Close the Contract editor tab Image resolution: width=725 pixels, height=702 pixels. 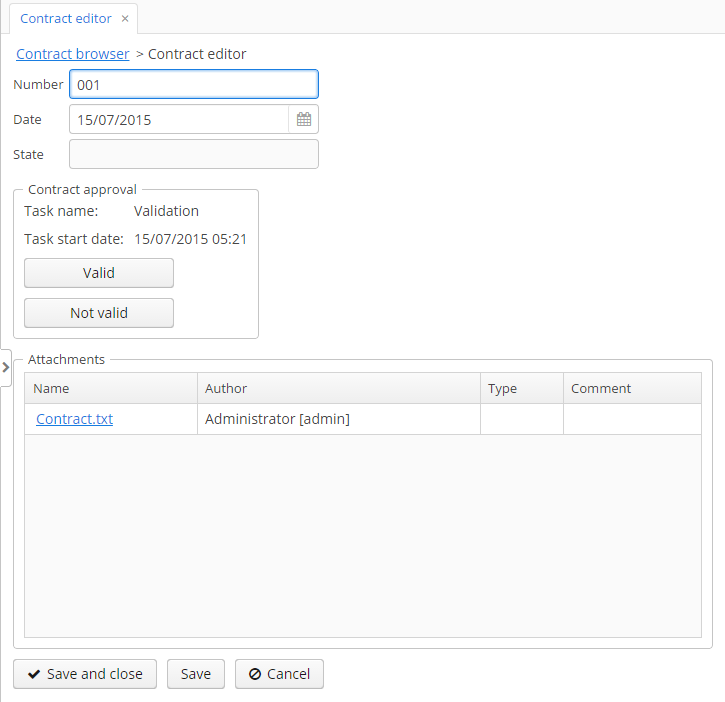coord(125,19)
